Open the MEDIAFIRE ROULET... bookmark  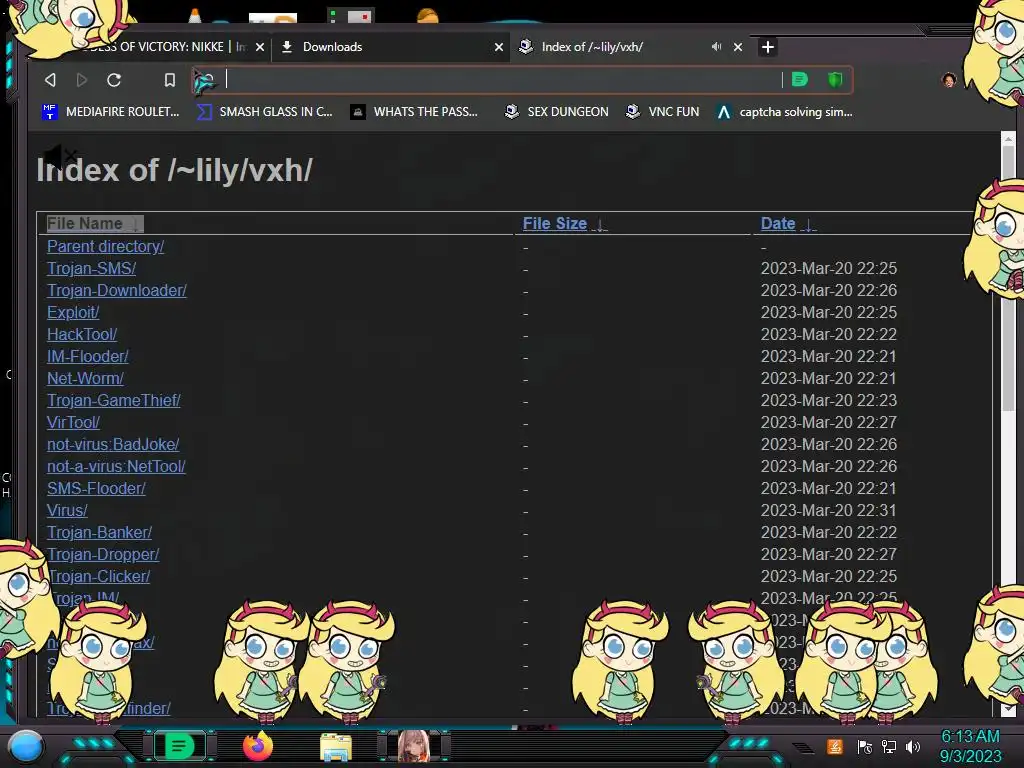click(x=110, y=112)
